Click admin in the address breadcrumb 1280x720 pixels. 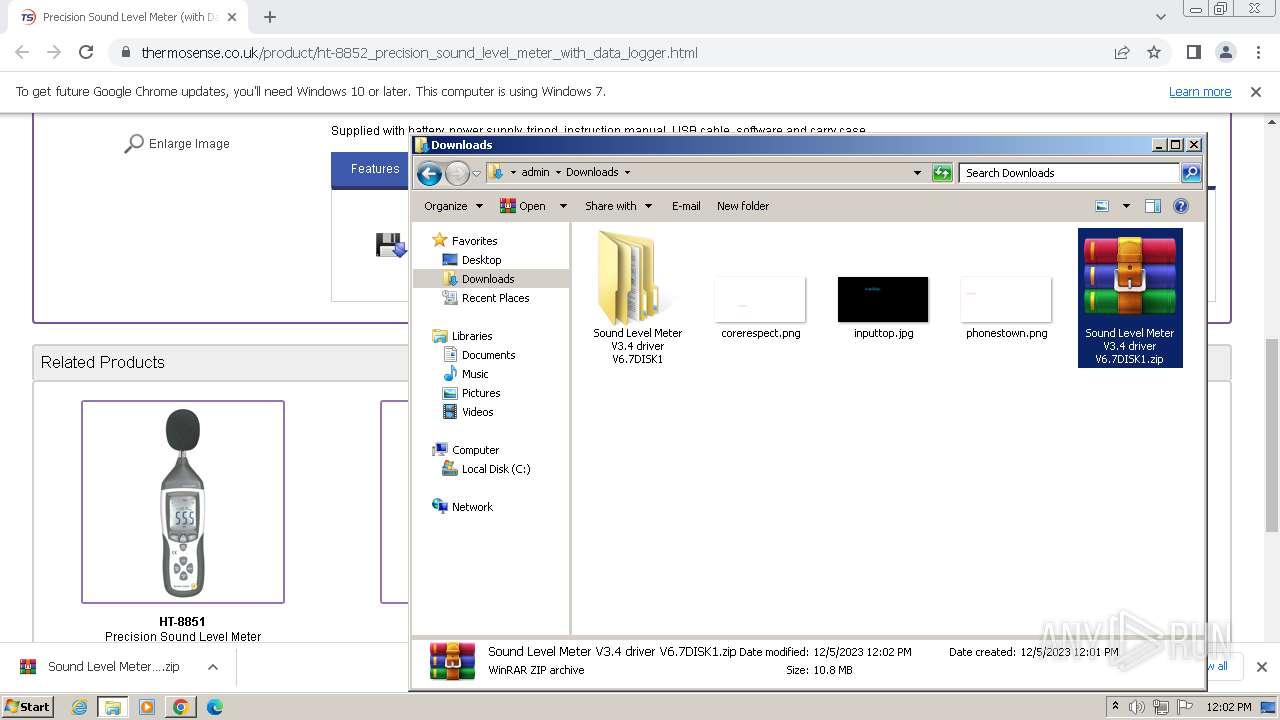pos(535,172)
